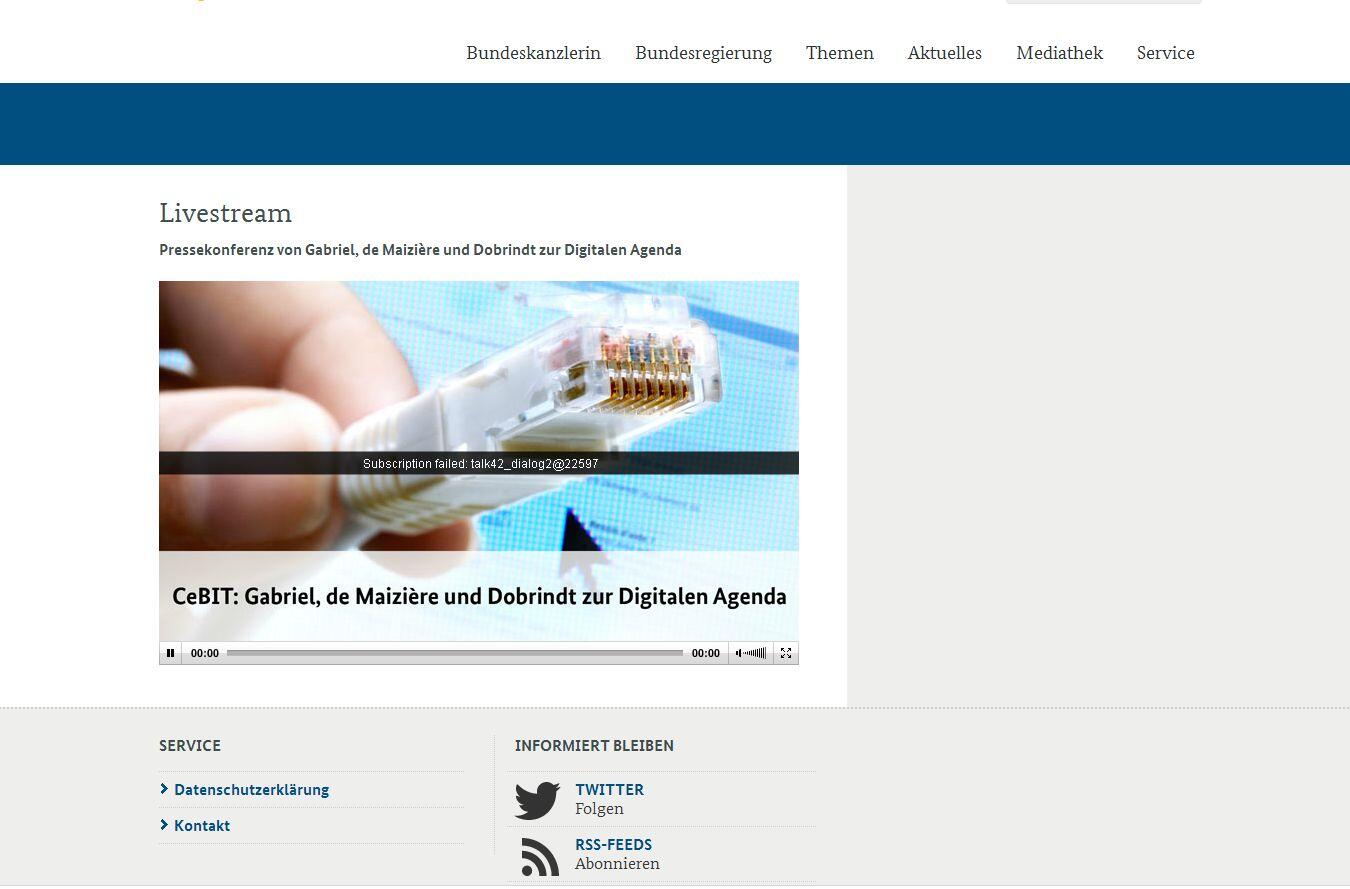The width and height of the screenshot is (1350, 889).
Task: Open the Service navigation menu
Action: point(1166,53)
